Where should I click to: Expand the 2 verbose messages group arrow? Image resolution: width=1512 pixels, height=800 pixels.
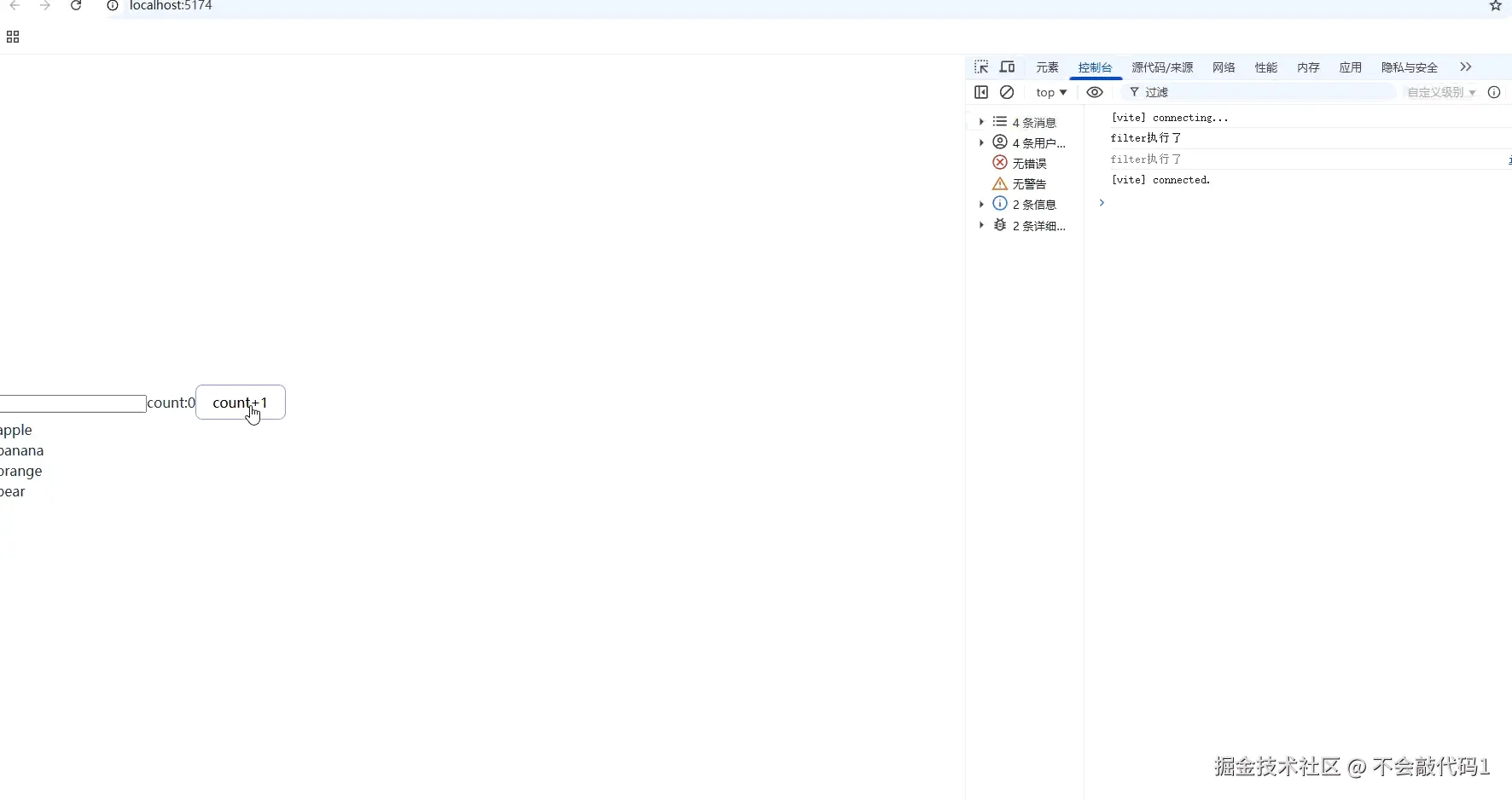981,225
